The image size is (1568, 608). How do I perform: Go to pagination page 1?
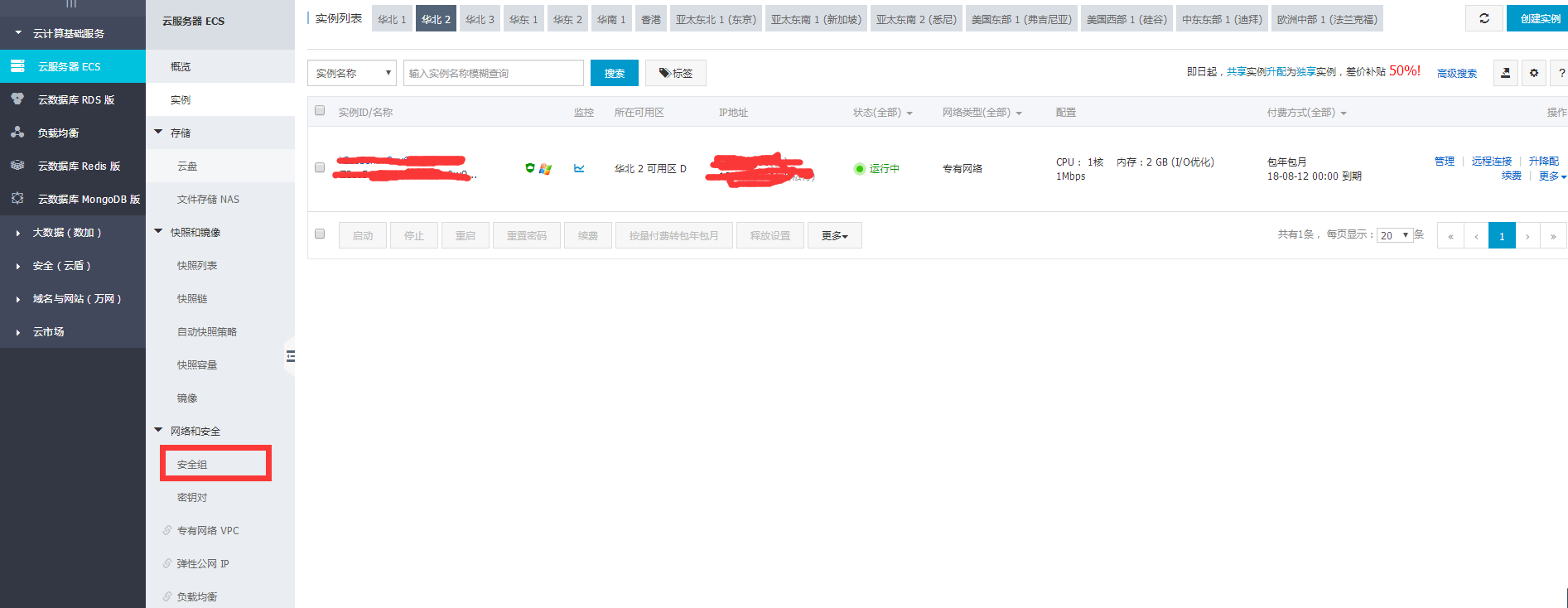(1502, 235)
